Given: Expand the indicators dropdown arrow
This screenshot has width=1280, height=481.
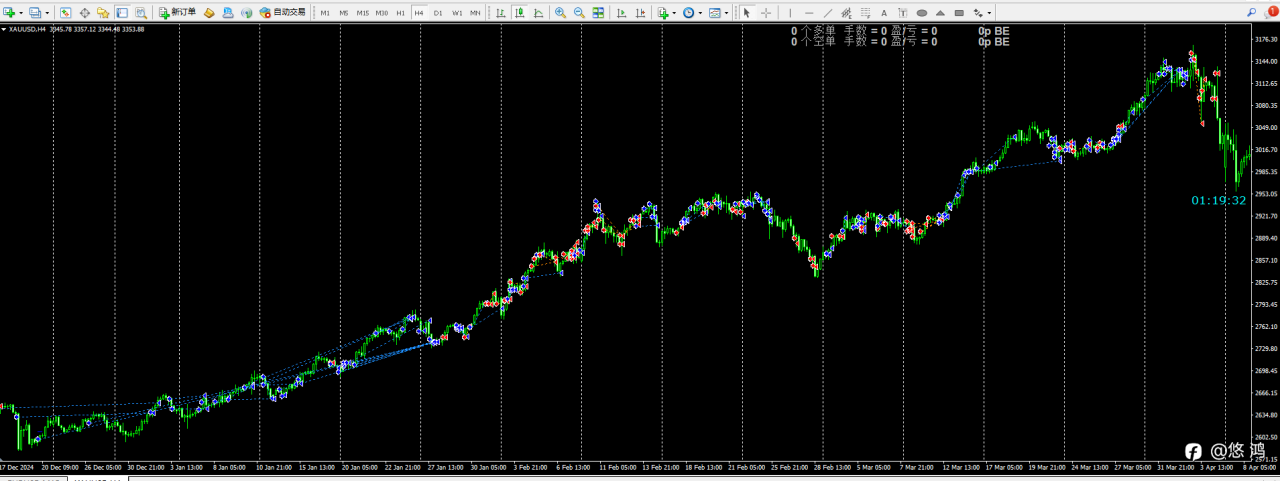Looking at the screenshot, I should [x=674, y=13].
